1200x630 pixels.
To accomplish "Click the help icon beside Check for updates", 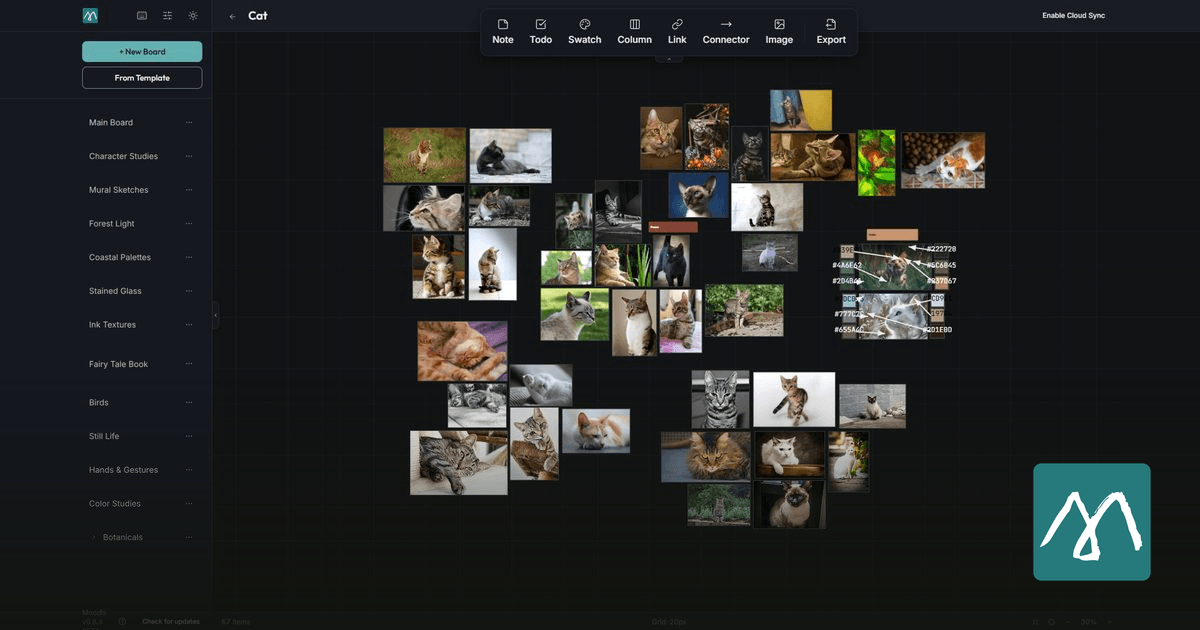I will tap(122, 622).
